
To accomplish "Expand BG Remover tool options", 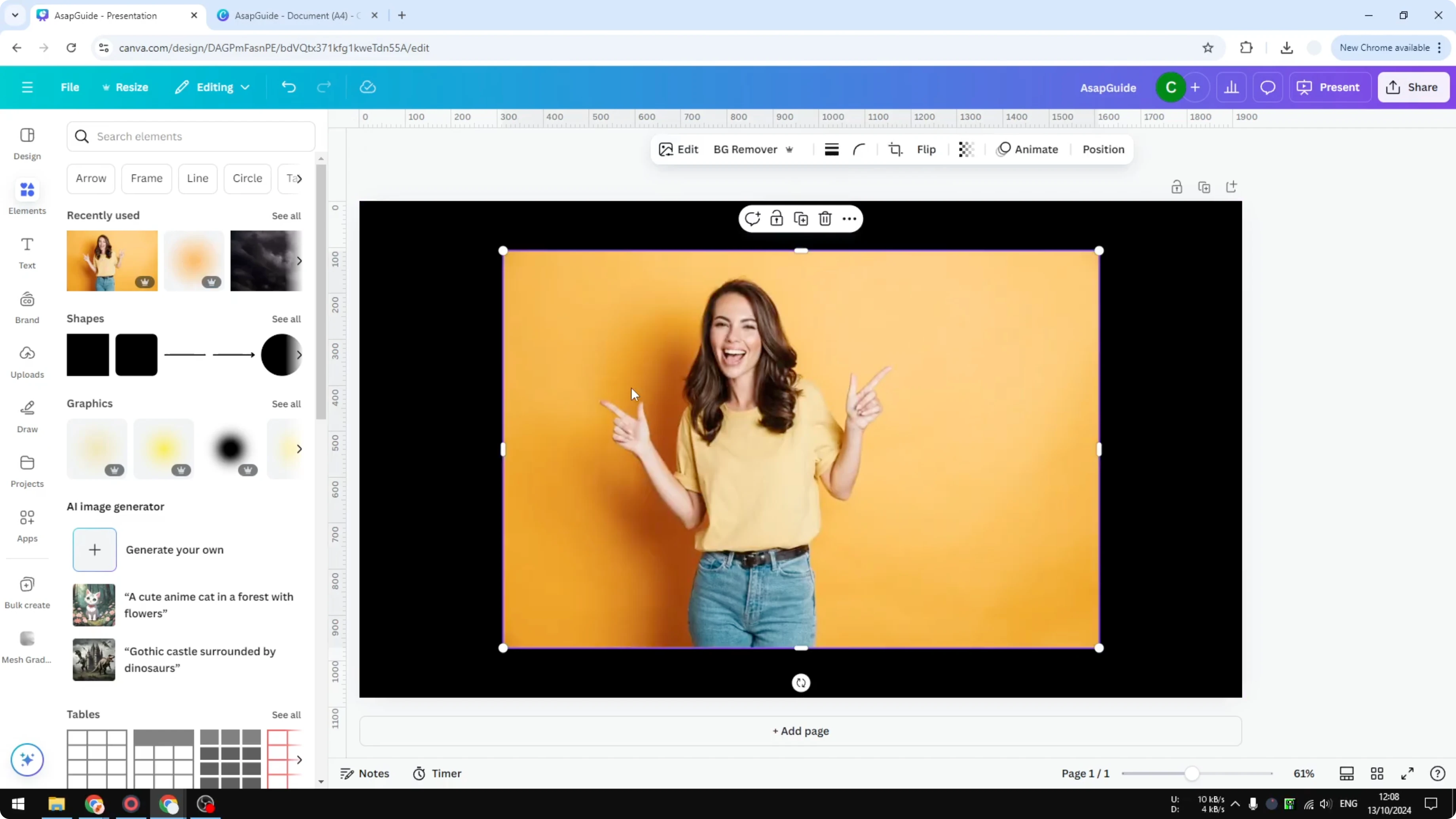I will [x=790, y=149].
